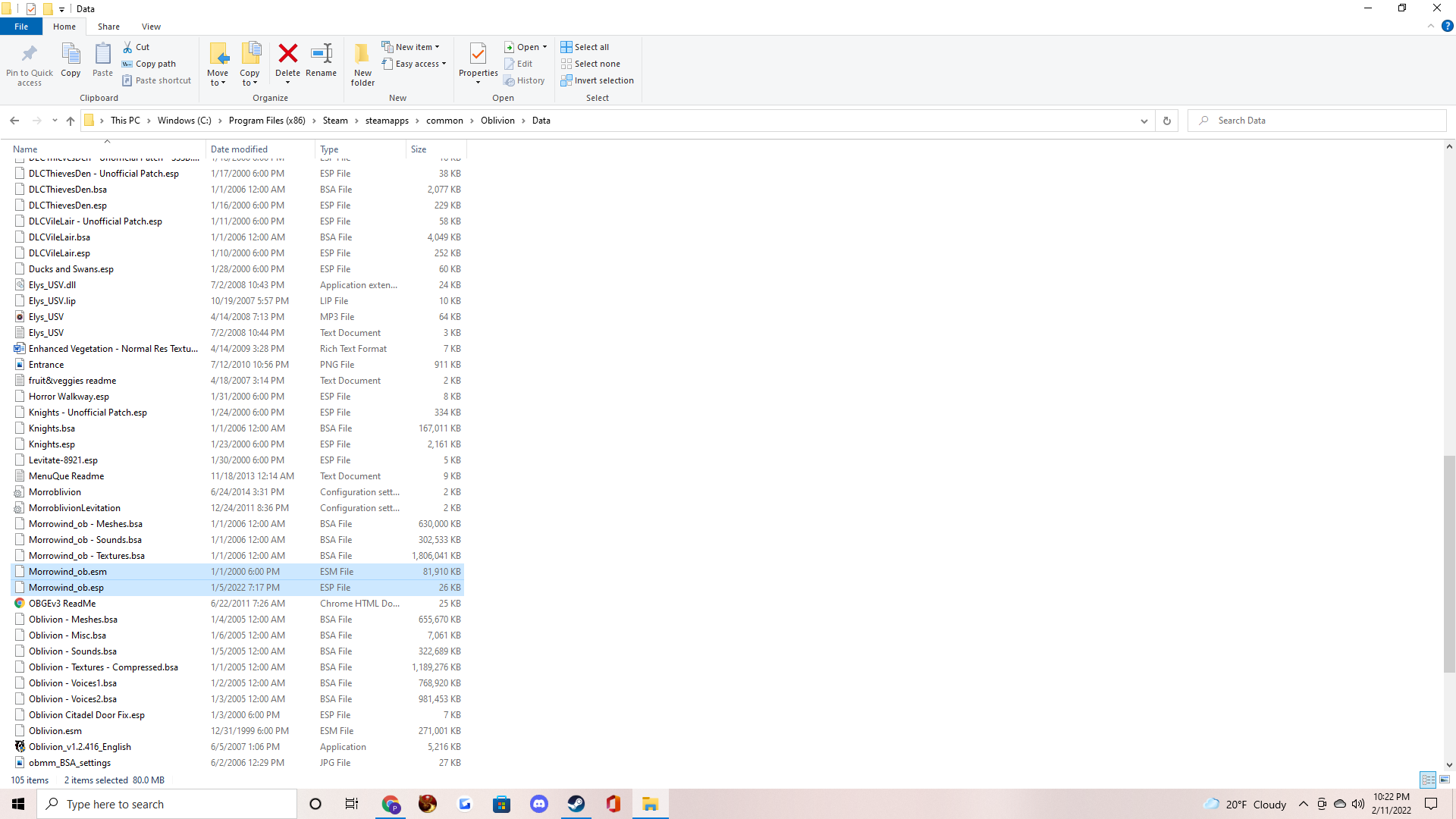Switch to the View tab
Screen dimensions: 1456x819
tap(151, 27)
